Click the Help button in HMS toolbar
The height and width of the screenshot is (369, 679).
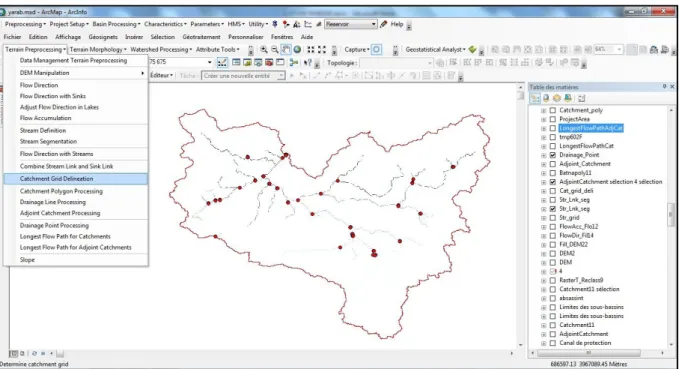397,24
